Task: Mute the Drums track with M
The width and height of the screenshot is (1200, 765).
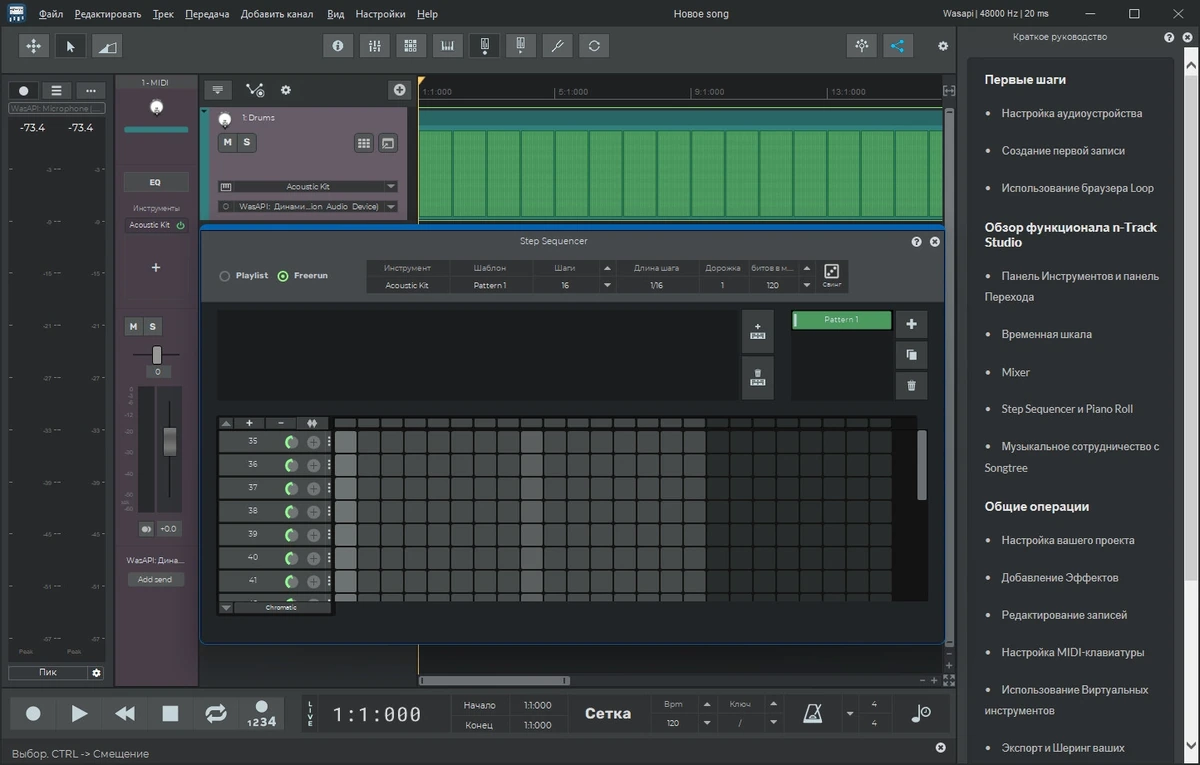Action: 227,143
